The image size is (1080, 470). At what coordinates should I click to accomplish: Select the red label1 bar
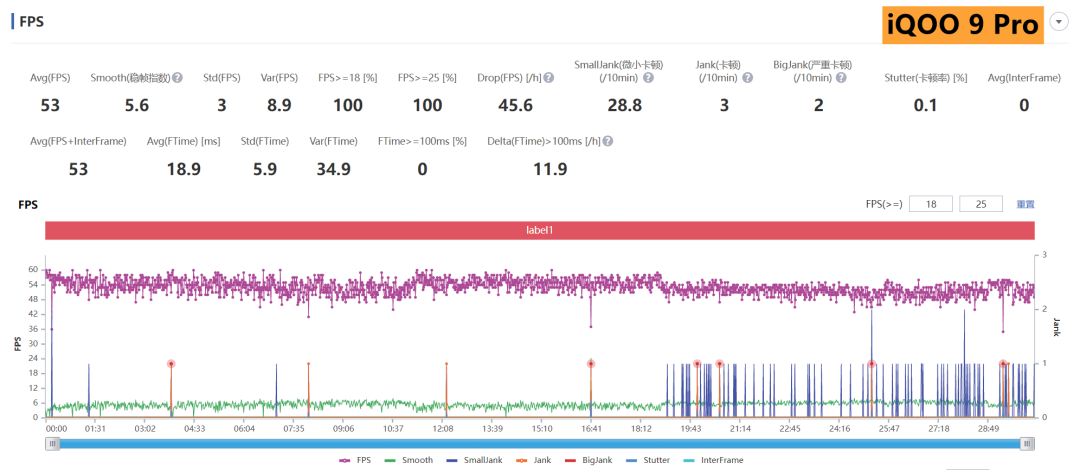click(540, 231)
